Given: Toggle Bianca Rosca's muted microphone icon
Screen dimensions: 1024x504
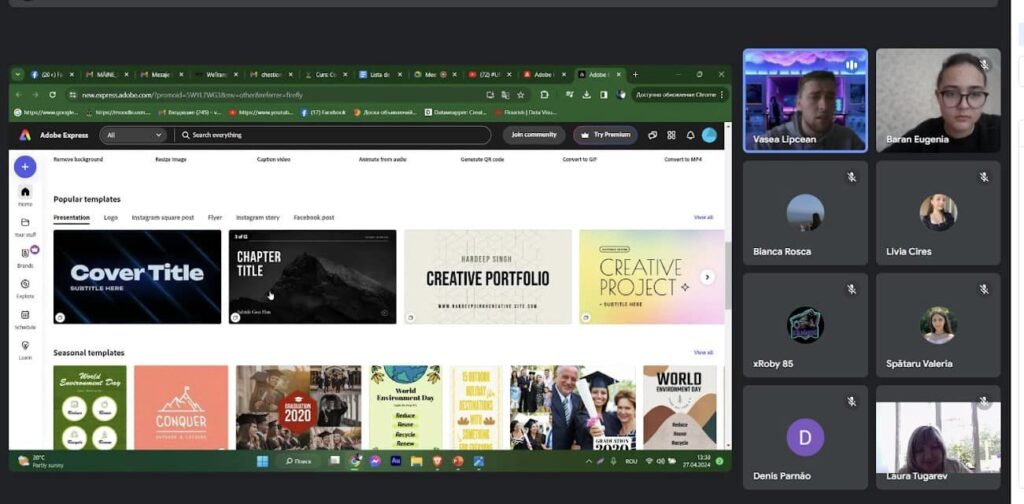Looking at the screenshot, I should (852, 177).
